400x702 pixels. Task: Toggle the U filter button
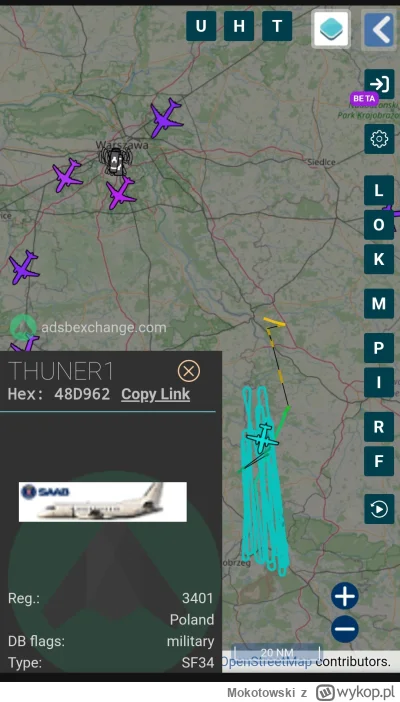pos(201,26)
